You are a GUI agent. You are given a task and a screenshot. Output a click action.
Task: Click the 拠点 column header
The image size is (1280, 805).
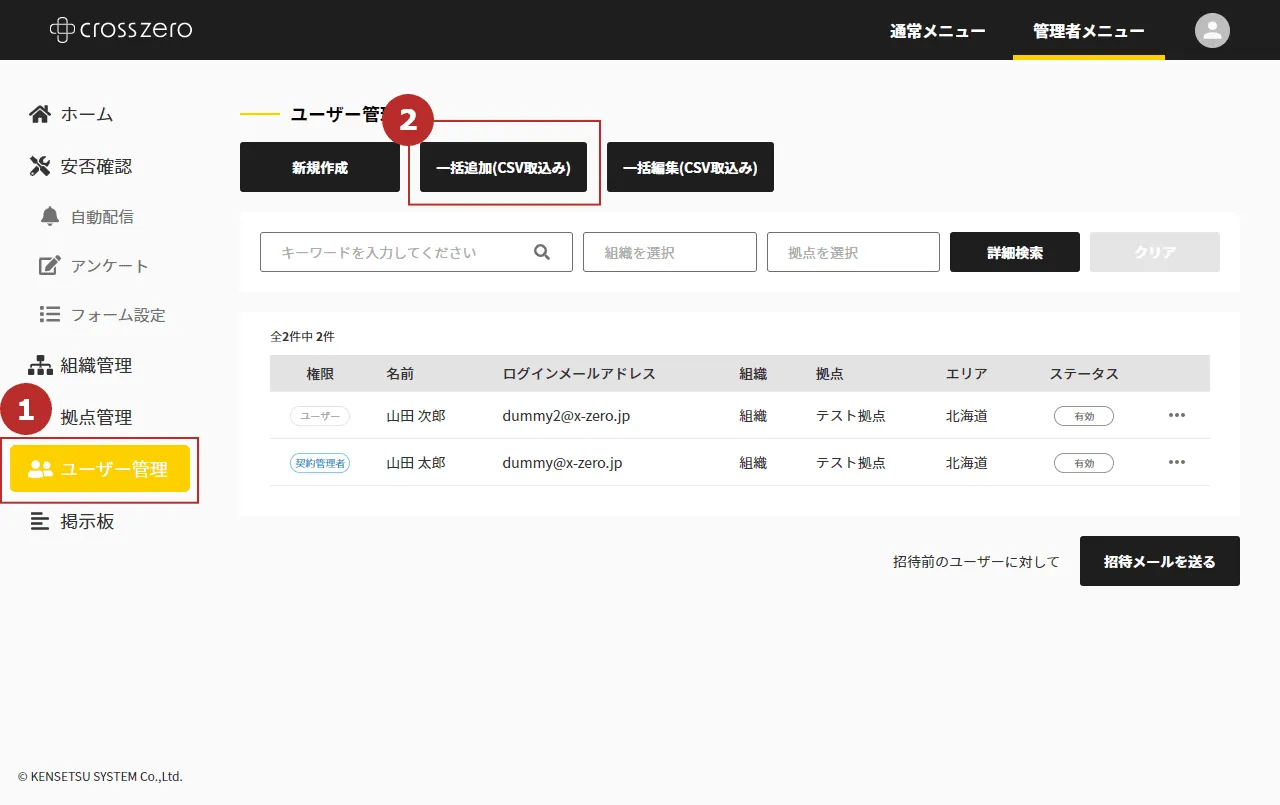[830, 373]
